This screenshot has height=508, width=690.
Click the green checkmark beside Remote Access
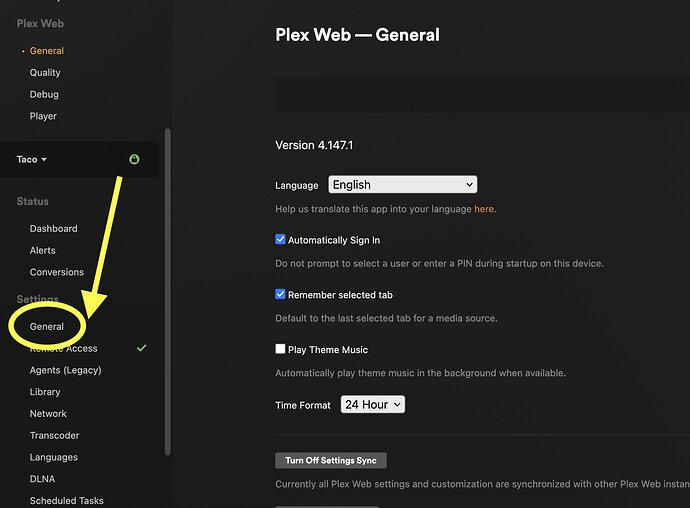click(142, 348)
